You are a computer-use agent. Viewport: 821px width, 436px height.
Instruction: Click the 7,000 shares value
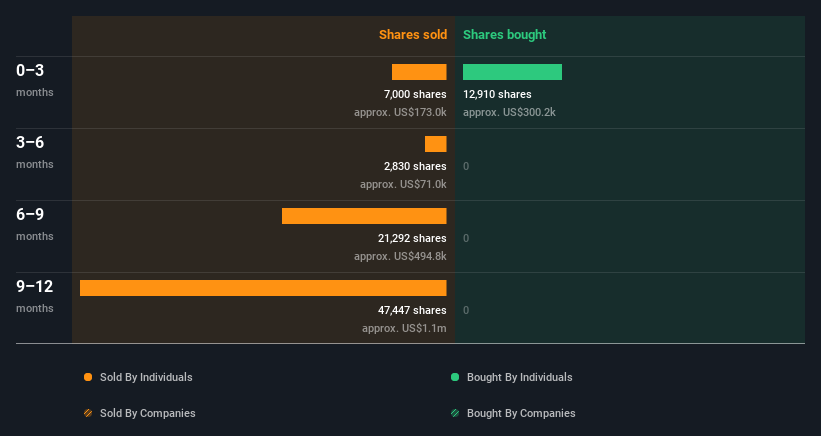pos(415,94)
